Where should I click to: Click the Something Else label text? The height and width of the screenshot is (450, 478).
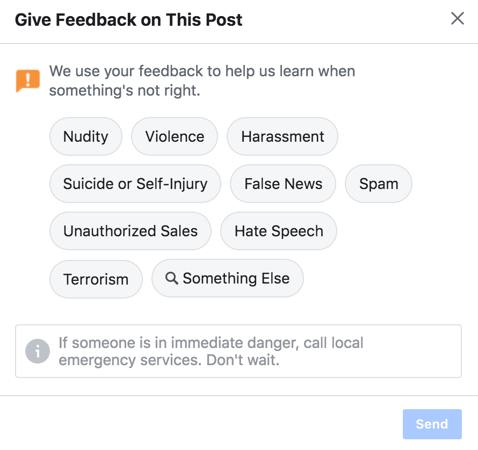pyautogui.click(x=236, y=278)
